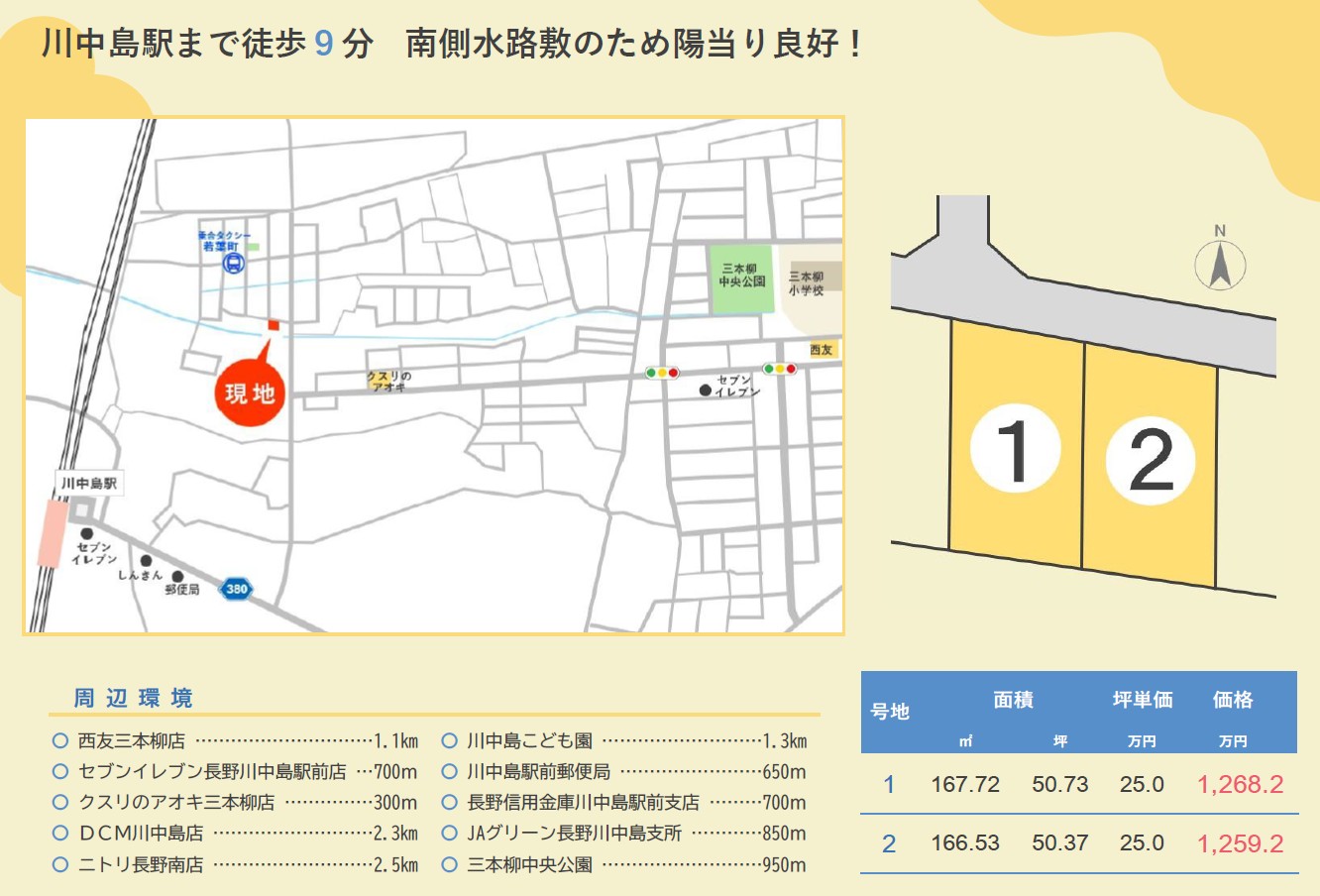Click the green 三本柳中央公園 park area
Screen dimensions: 1320x896
(741, 279)
